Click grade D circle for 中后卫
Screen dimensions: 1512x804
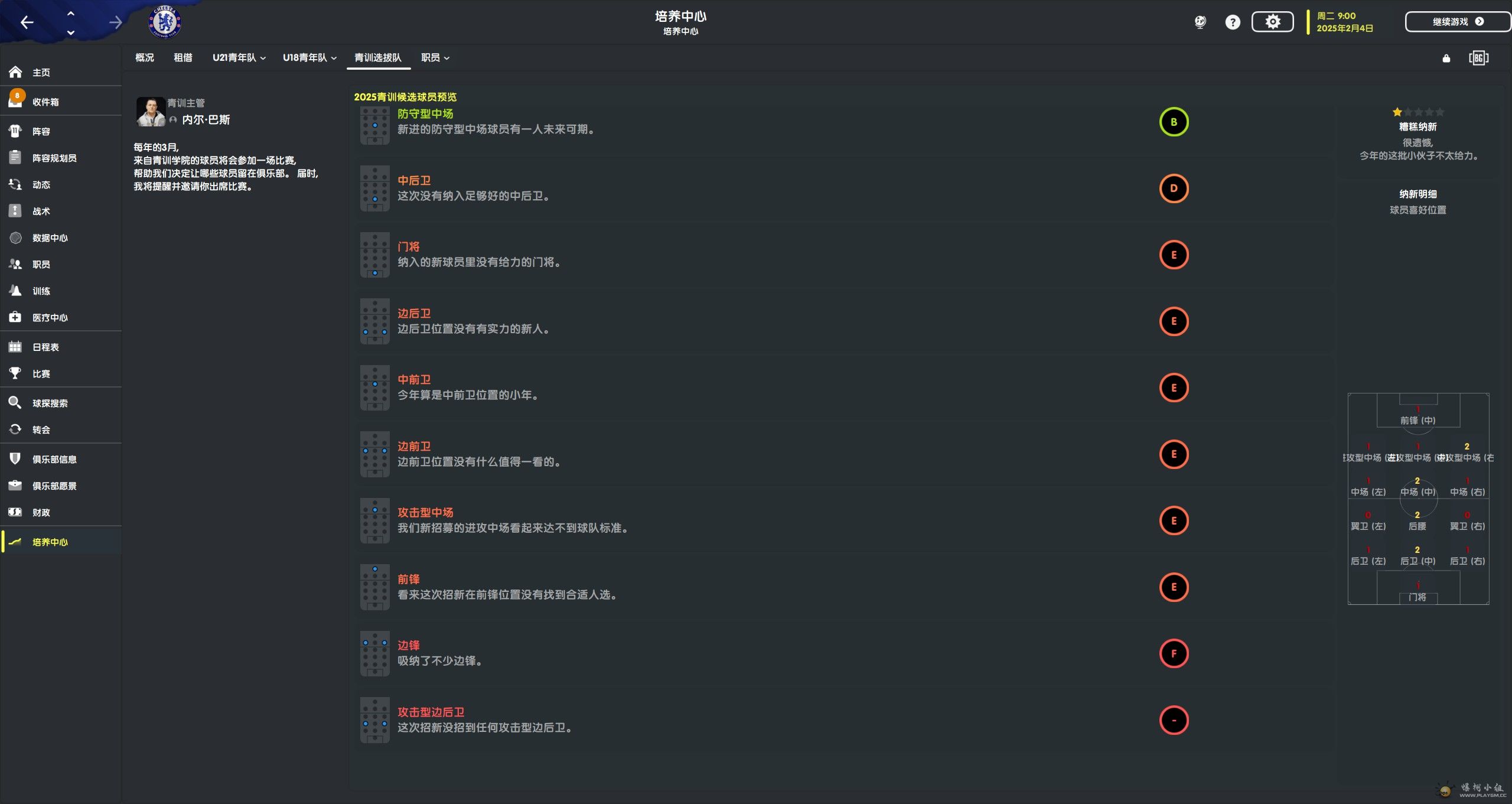click(x=1174, y=188)
